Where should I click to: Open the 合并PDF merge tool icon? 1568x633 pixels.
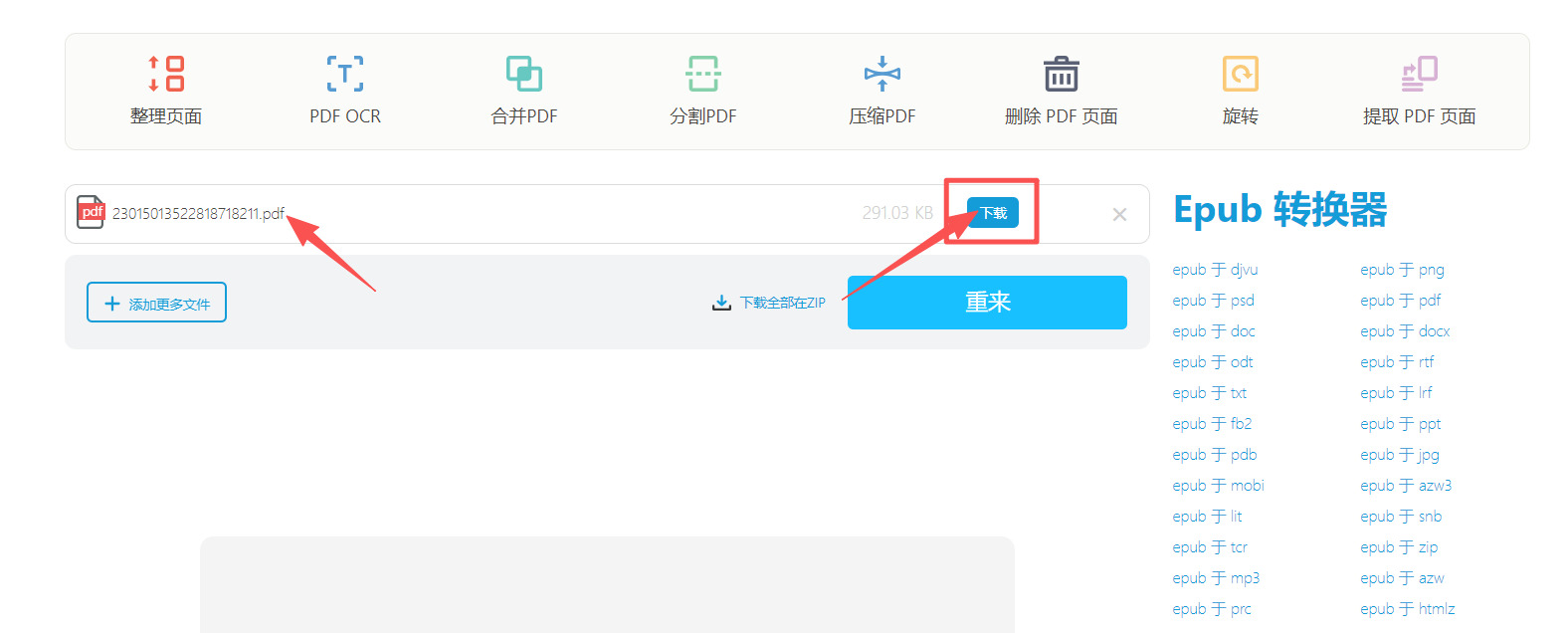[524, 74]
